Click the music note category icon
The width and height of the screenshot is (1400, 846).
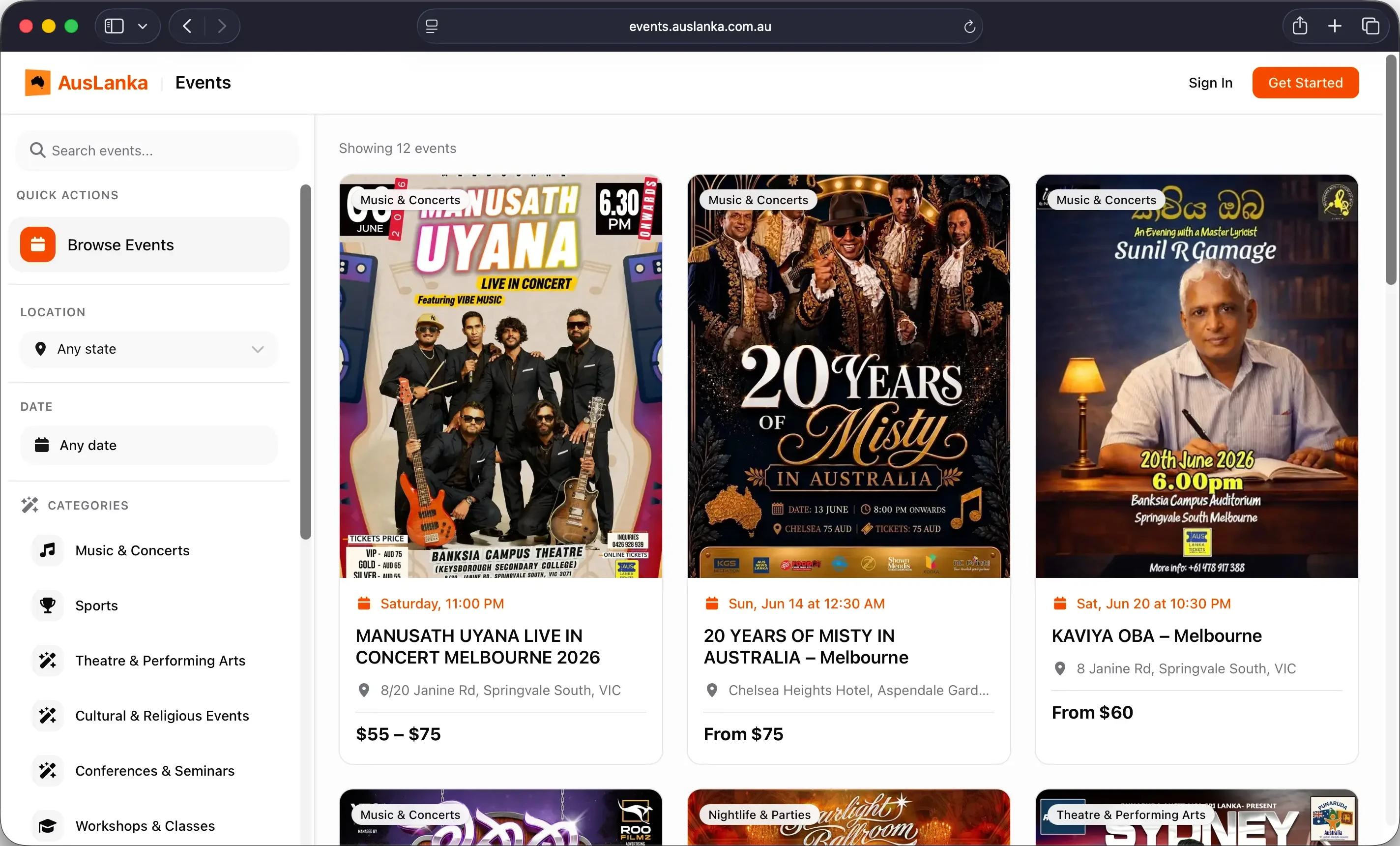pos(48,550)
